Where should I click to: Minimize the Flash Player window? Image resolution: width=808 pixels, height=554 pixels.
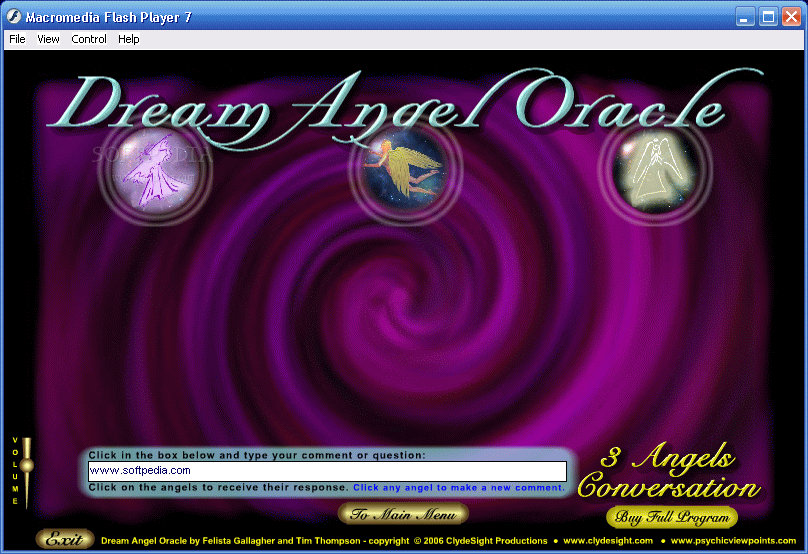(744, 17)
